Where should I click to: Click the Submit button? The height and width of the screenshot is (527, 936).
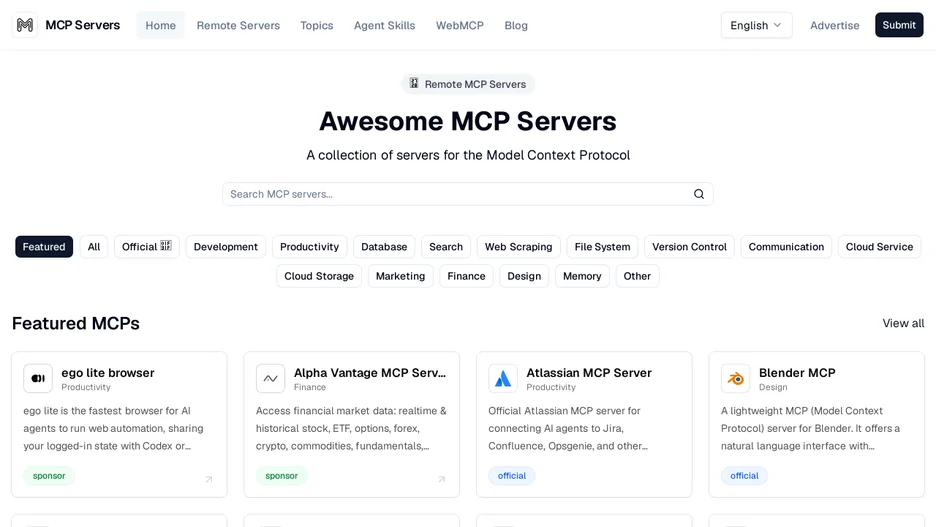[x=899, y=25]
